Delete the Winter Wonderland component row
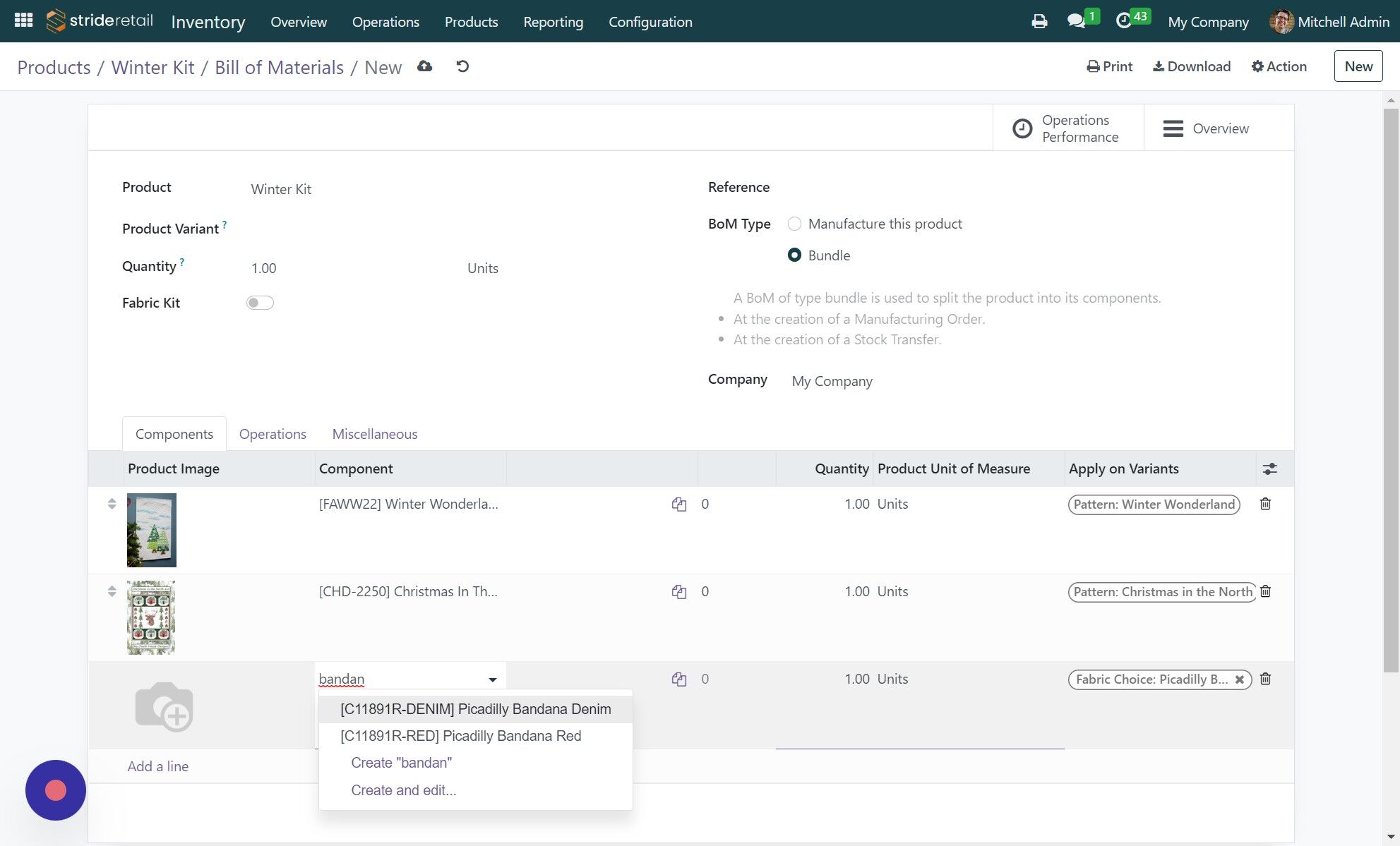 [x=1265, y=504]
